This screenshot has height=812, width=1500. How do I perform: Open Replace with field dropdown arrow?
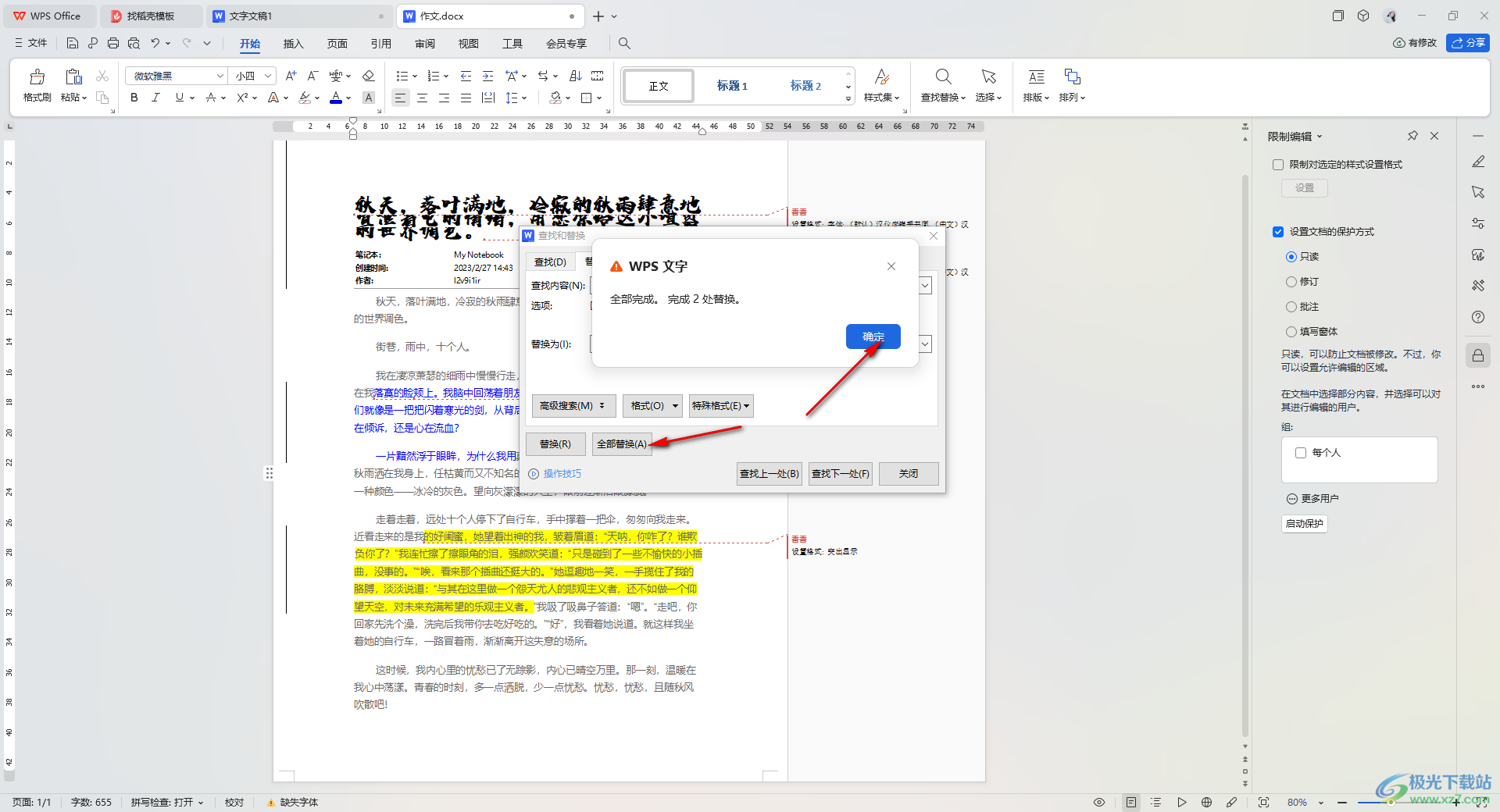[x=925, y=344]
